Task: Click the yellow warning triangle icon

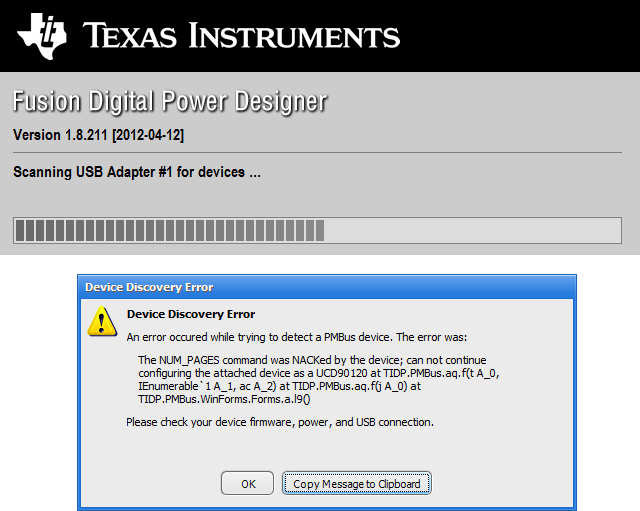Action: click(x=102, y=322)
